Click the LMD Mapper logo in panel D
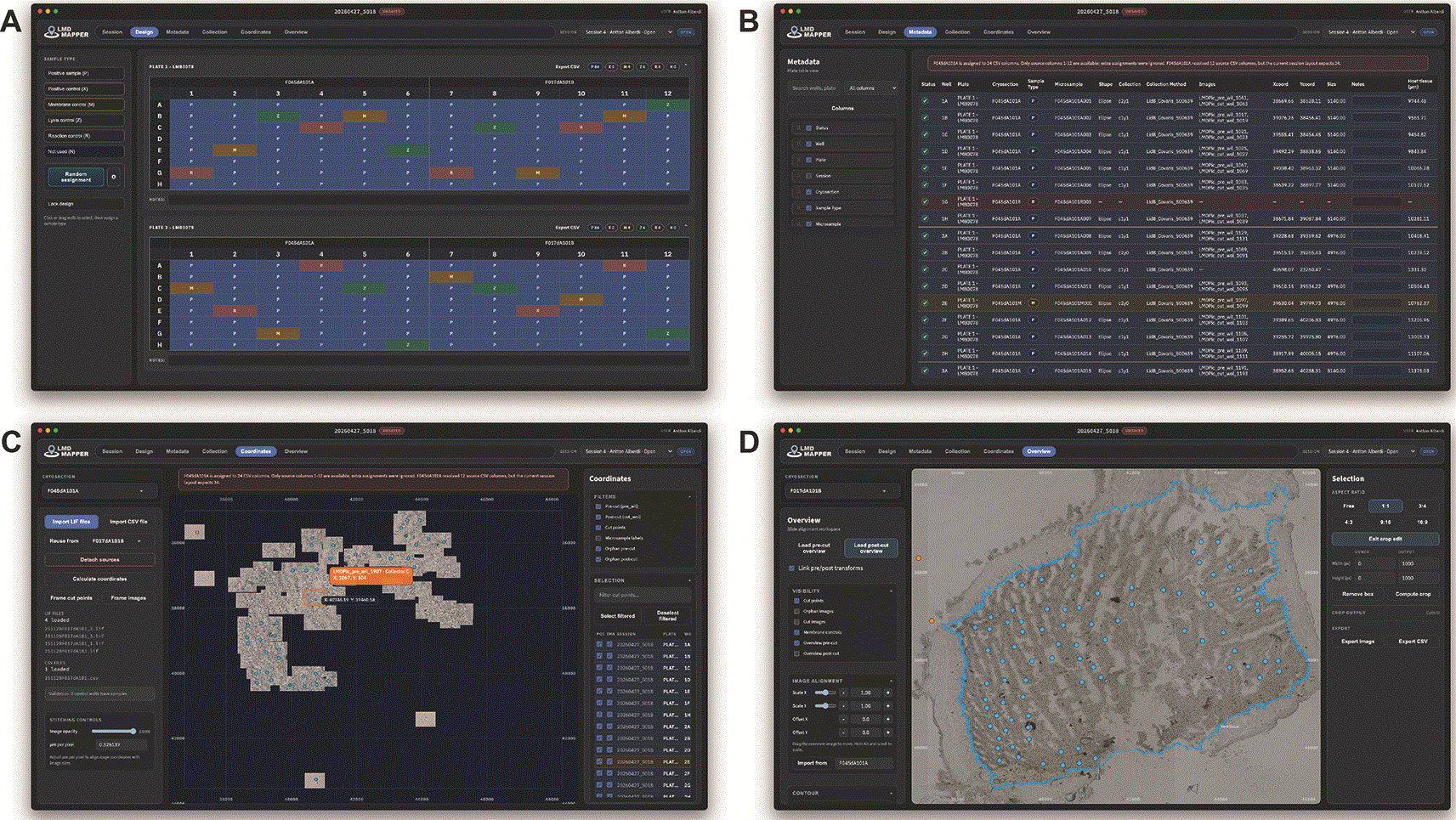Viewport: 1456px width, 820px height. [x=810, y=452]
